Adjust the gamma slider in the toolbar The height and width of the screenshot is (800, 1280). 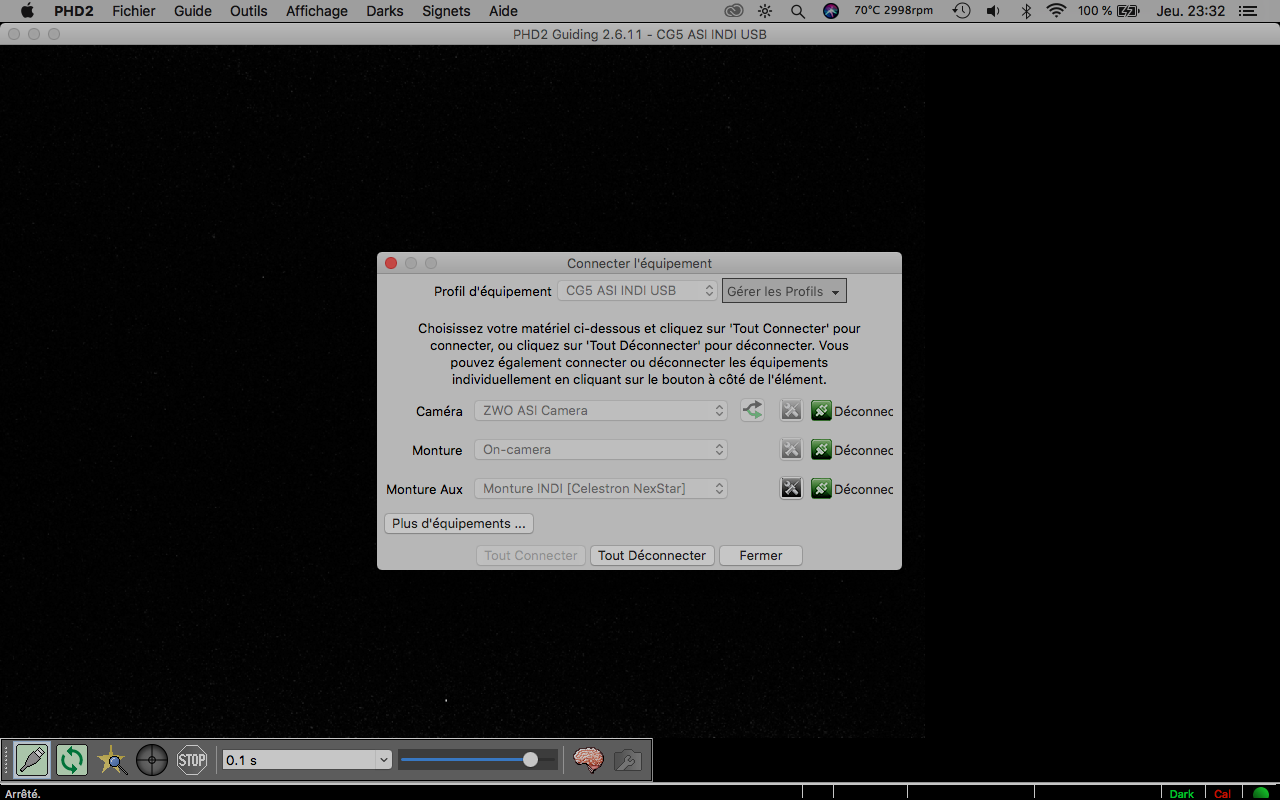478,759
